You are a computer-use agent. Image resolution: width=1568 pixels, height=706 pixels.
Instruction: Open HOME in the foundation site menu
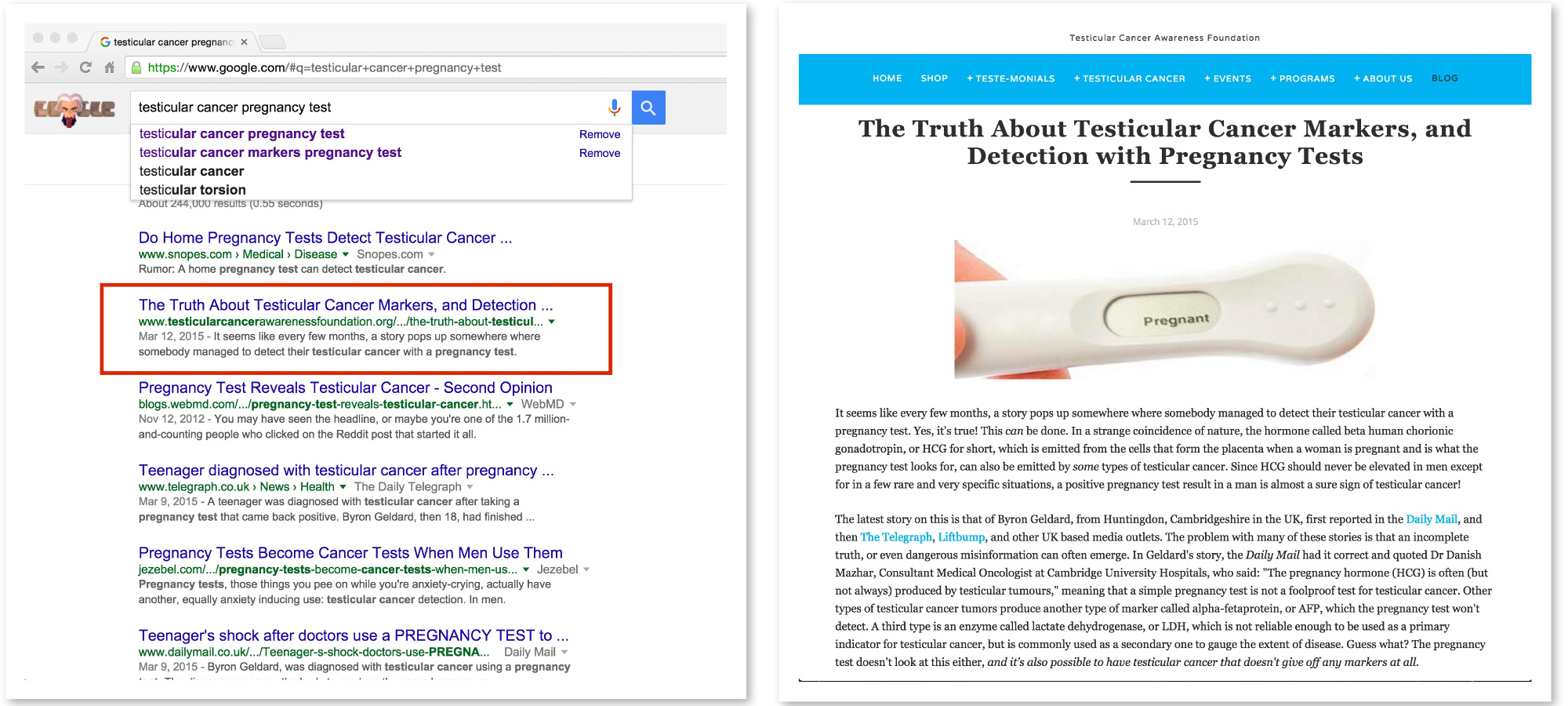tap(887, 78)
